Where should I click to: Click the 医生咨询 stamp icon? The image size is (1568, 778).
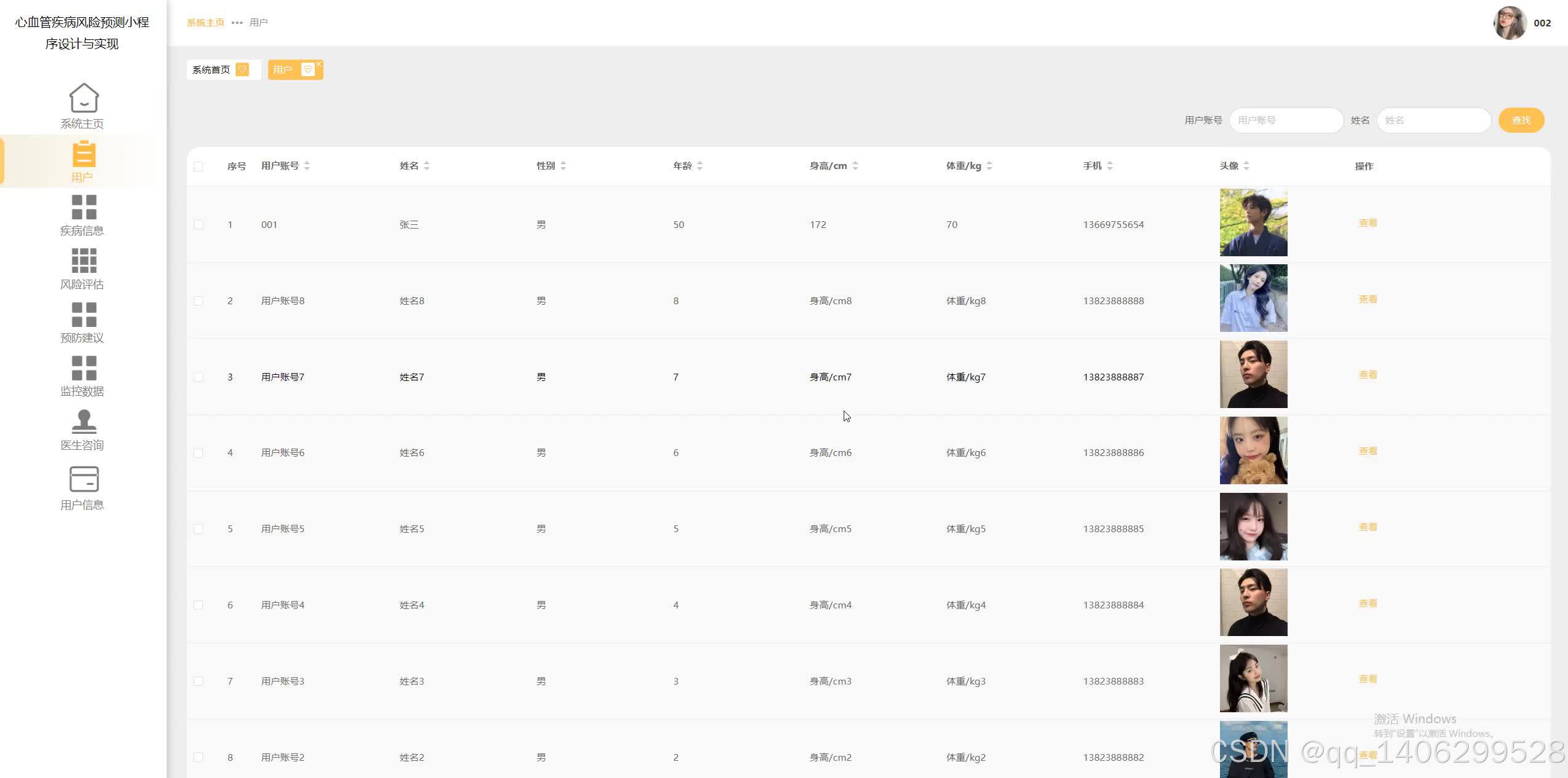pyautogui.click(x=84, y=422)
